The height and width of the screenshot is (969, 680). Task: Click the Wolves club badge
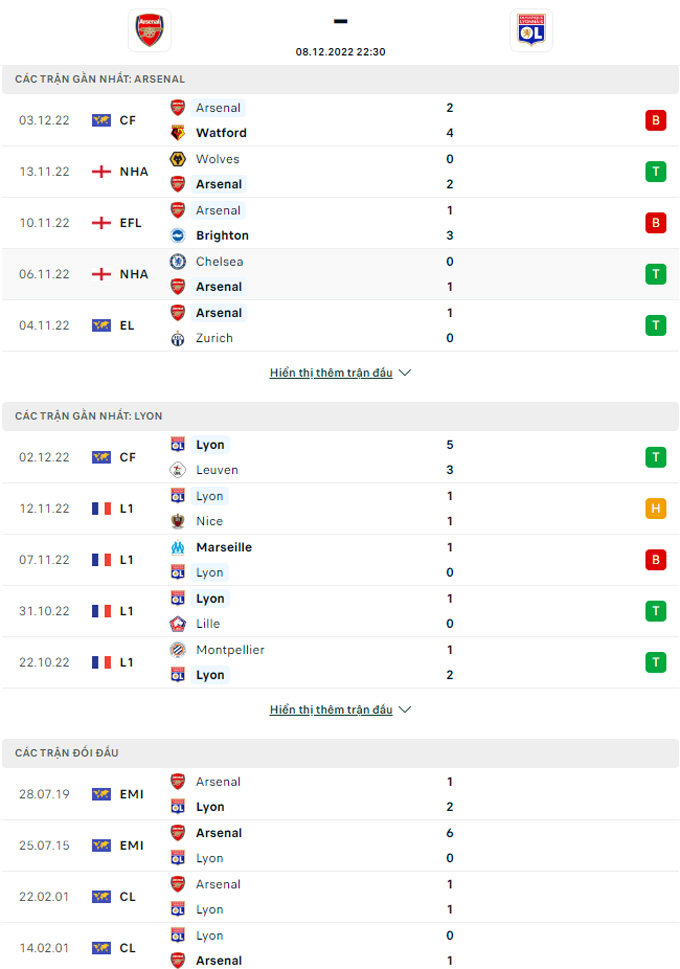coord(177,159)
